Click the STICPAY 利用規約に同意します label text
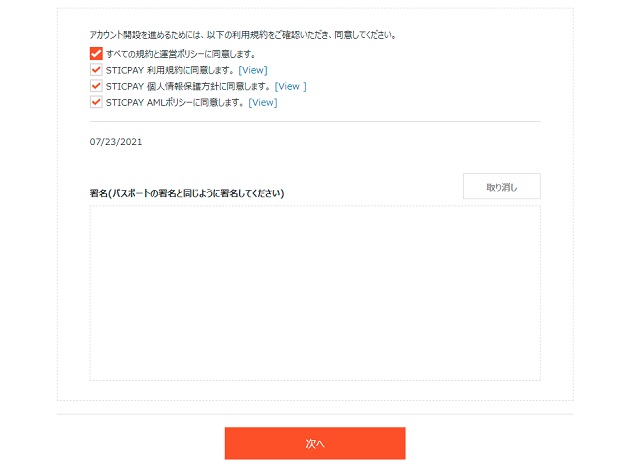The width and height of the screenshot is (640, 475). coord(170,70)
